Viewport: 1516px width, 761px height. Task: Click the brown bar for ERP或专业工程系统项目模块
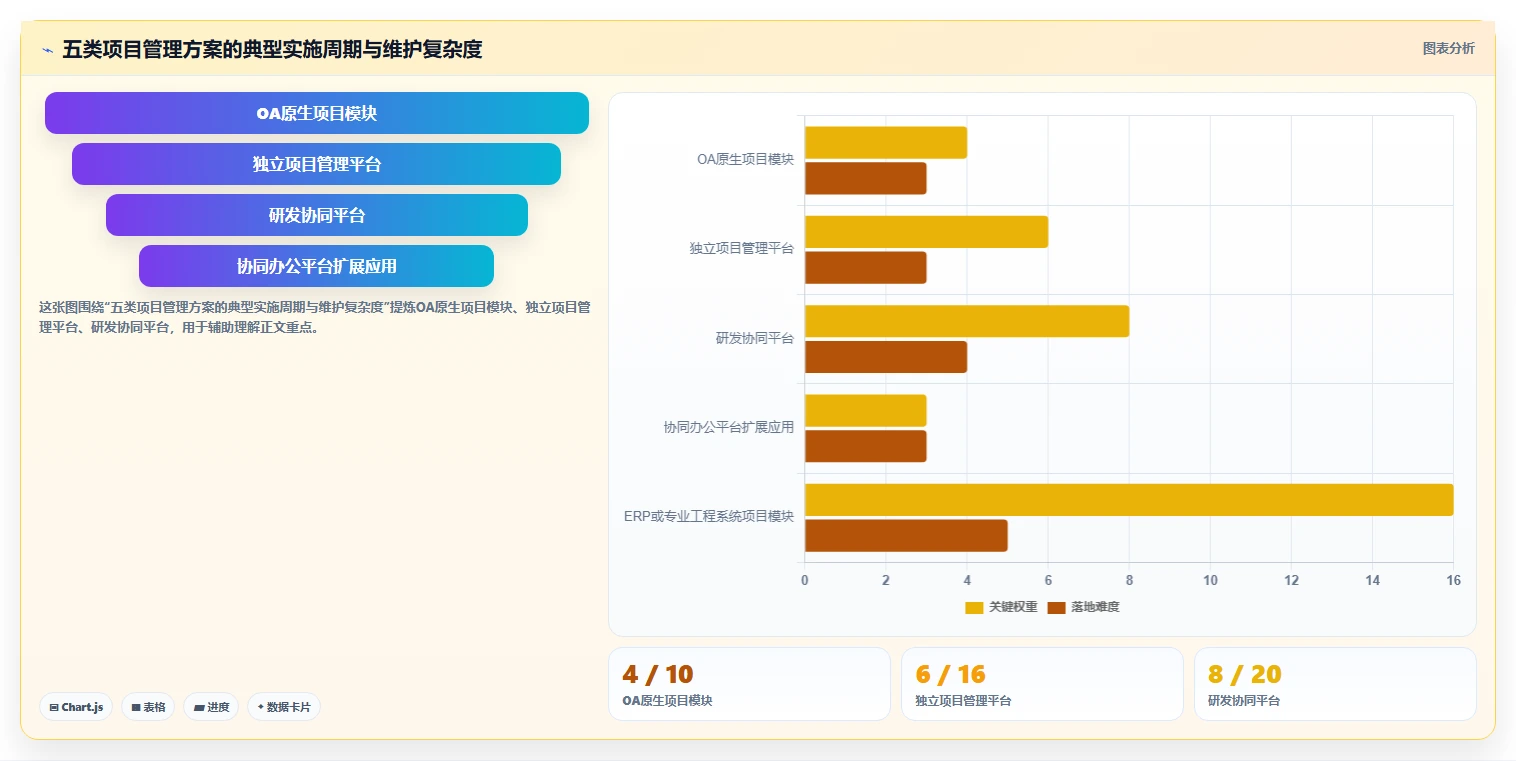(906, 535)
